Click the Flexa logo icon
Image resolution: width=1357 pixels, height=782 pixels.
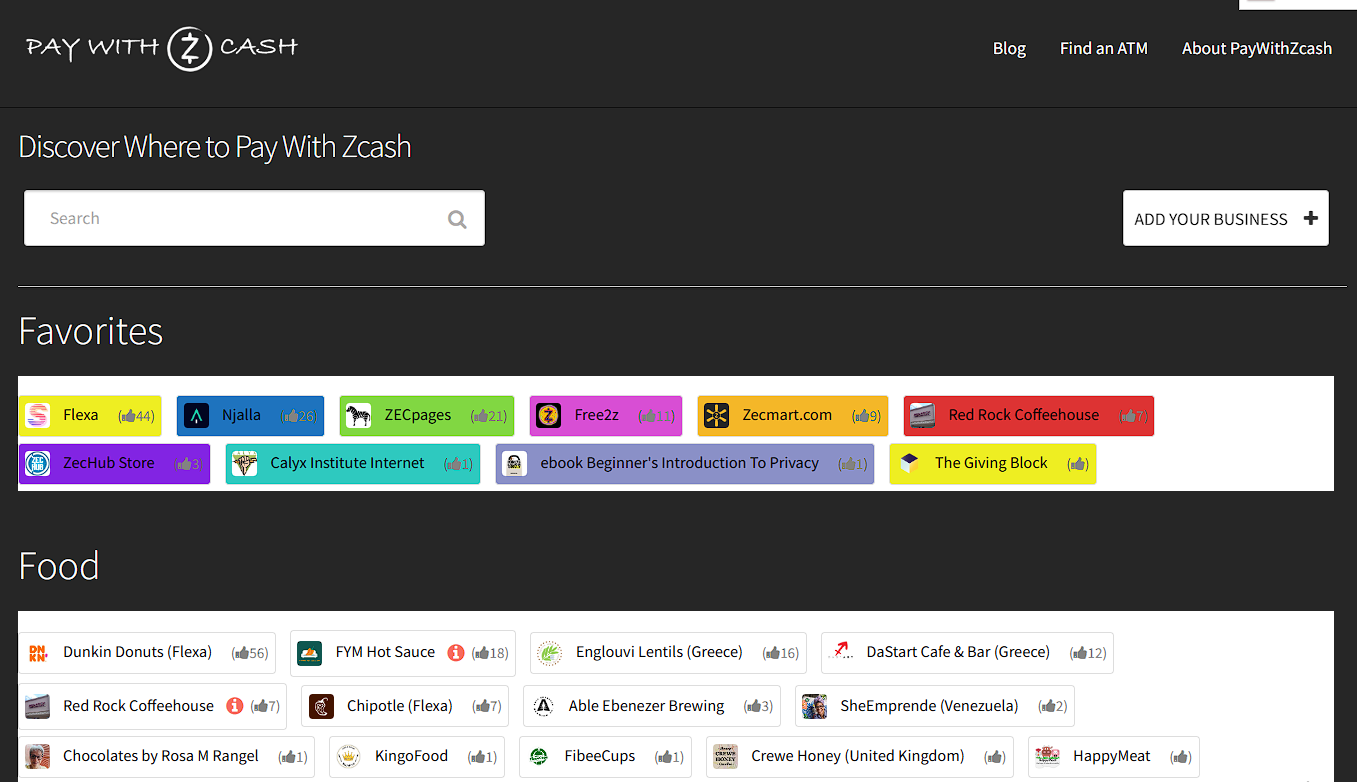pos(37,415)
